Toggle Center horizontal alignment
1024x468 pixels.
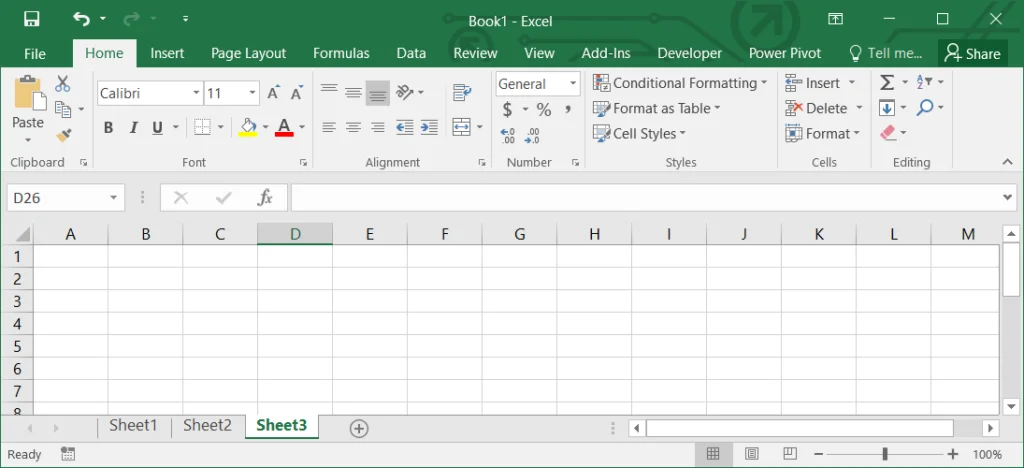pos(353,127)
